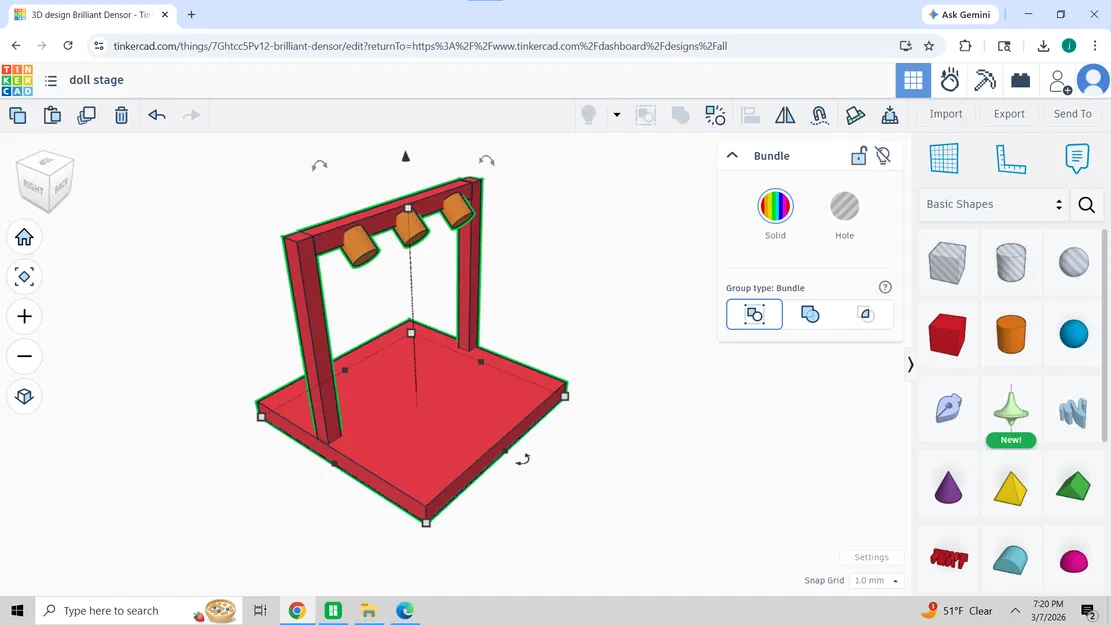Click the Export button

1009,114
